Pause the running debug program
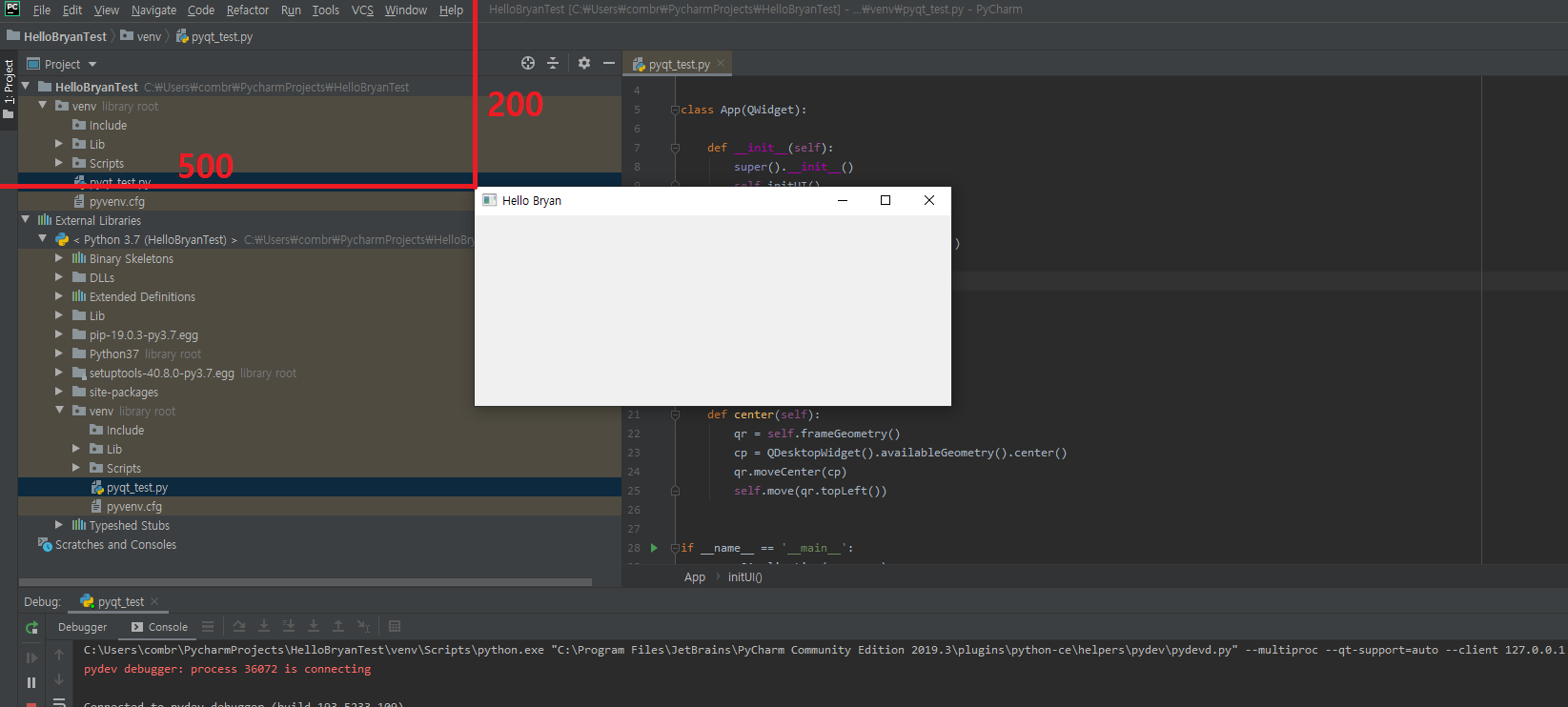The height and width of the screenshot is (707, 1568). coord(31,682)
